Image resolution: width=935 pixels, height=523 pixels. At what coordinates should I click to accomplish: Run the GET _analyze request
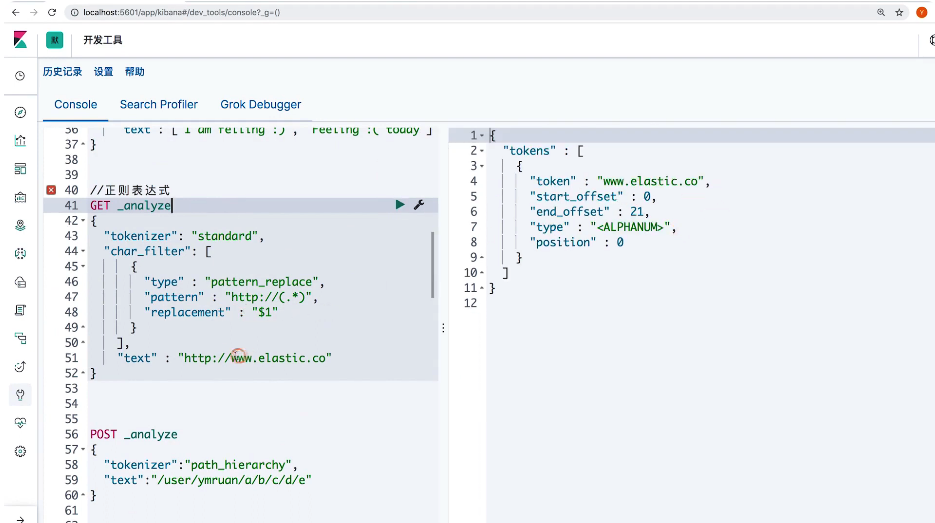[400, 205]
